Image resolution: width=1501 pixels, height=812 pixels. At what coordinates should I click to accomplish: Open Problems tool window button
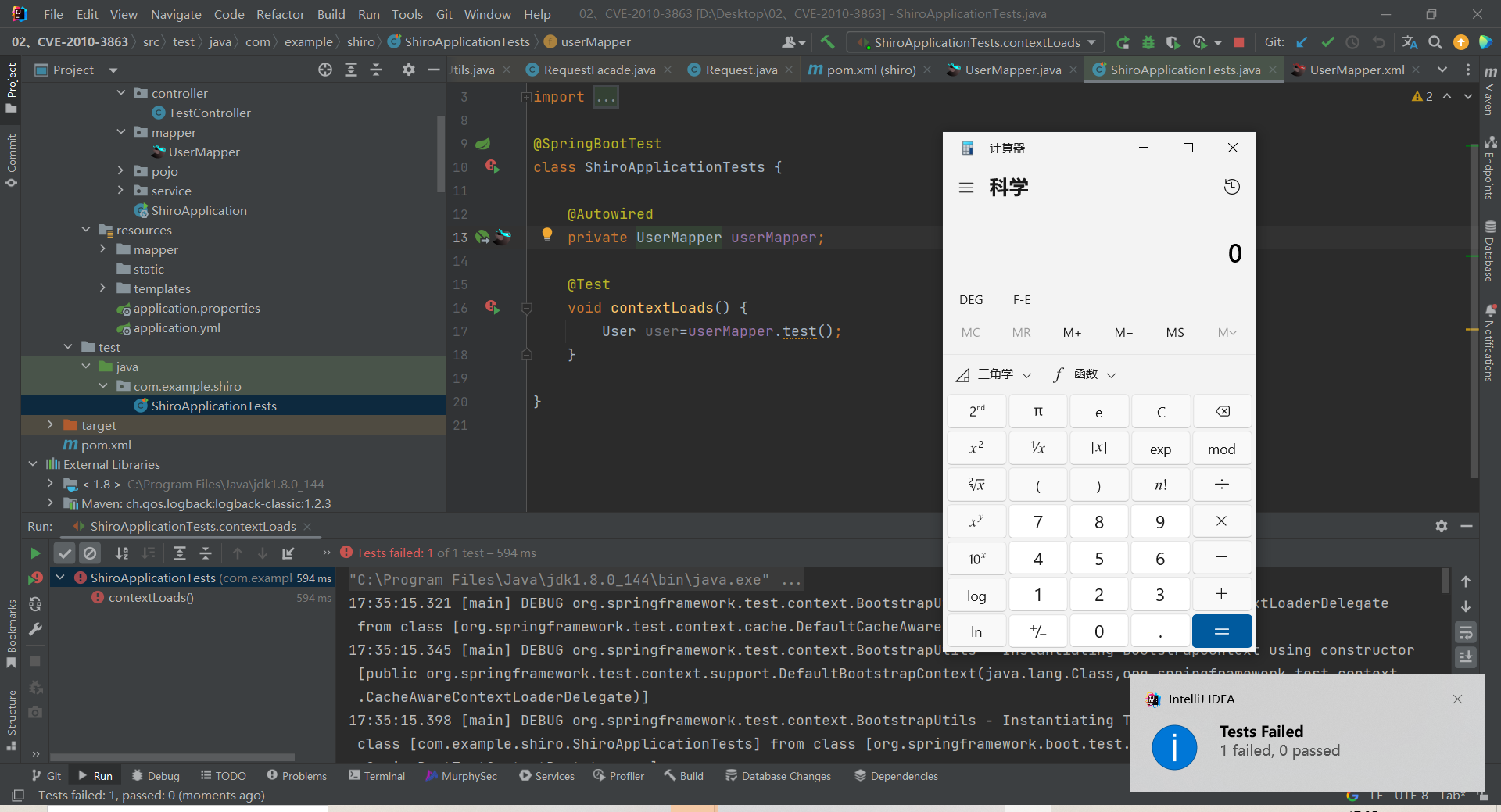coord(297,776)
